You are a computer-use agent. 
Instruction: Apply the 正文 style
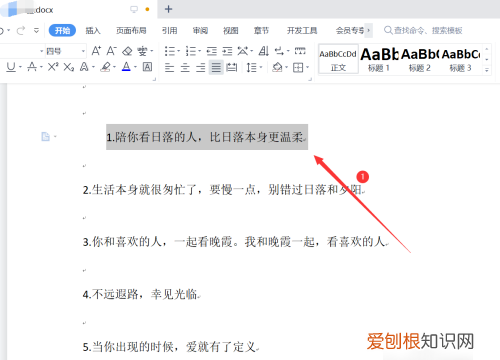(338, 59)
